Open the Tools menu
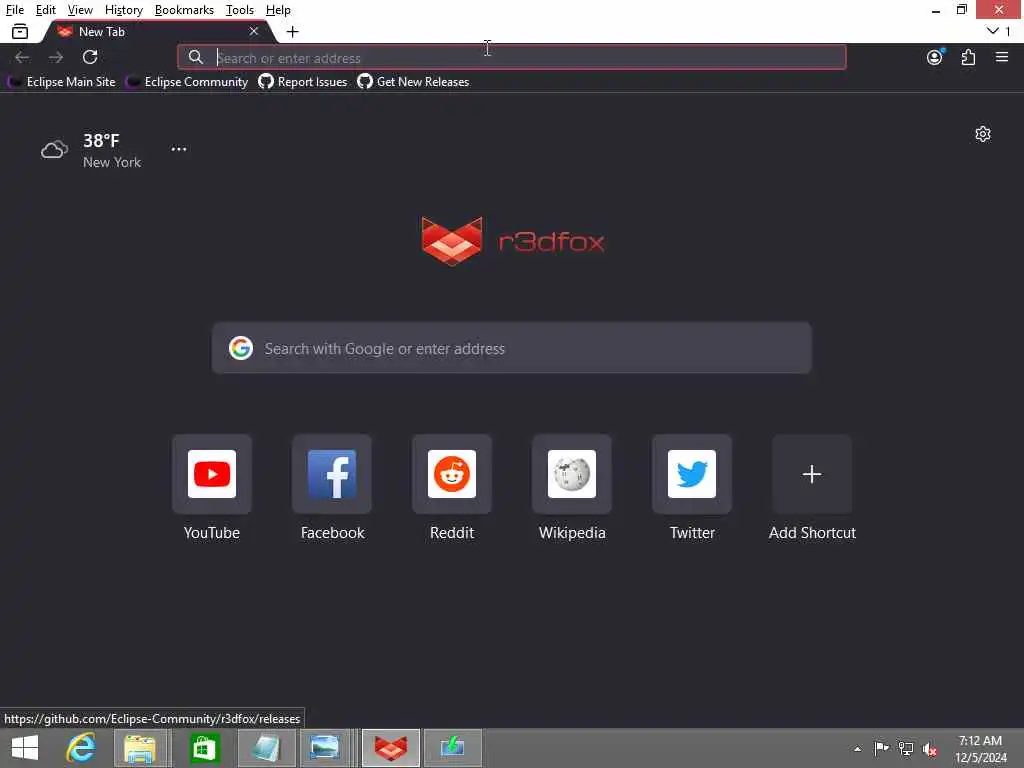Viewport: 1024px width, 768px height. pyautogui.click(x=240, y=10)
